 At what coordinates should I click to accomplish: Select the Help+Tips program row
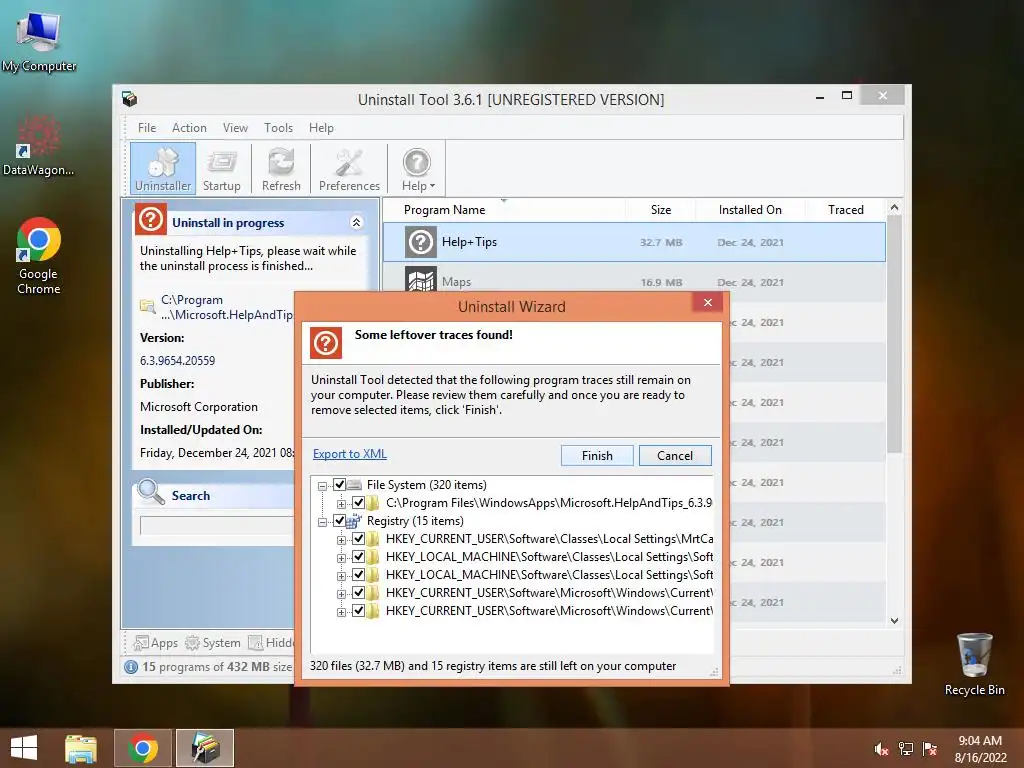[x=634, y=242]
